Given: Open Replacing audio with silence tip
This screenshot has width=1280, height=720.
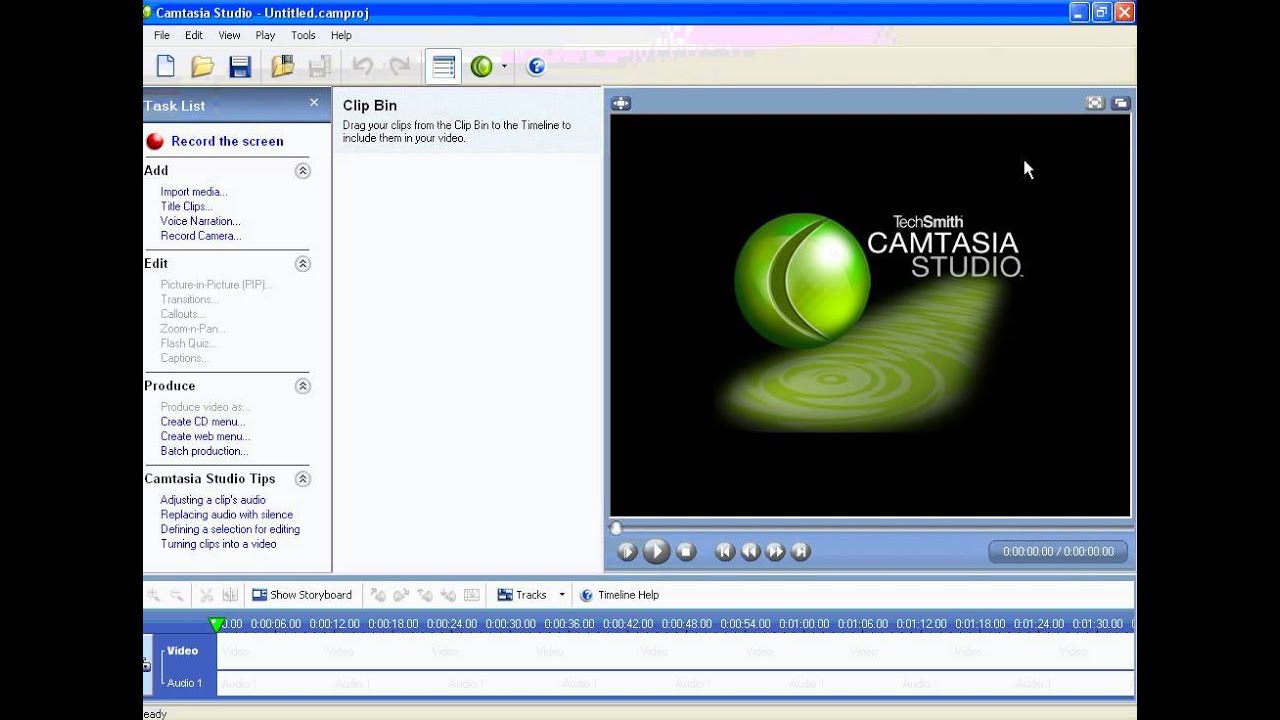Looking at the screenshot, I should coord(227,515).
